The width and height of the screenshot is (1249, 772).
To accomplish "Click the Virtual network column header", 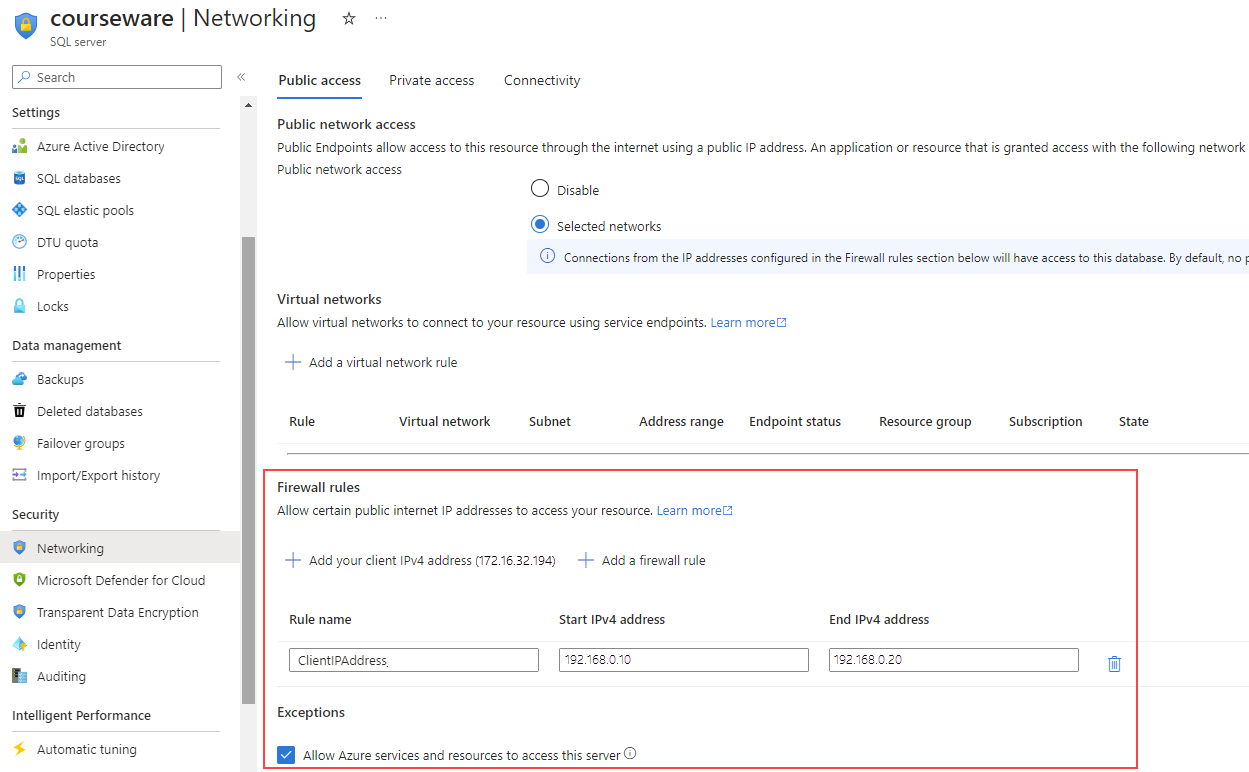I will click(444, 421).
